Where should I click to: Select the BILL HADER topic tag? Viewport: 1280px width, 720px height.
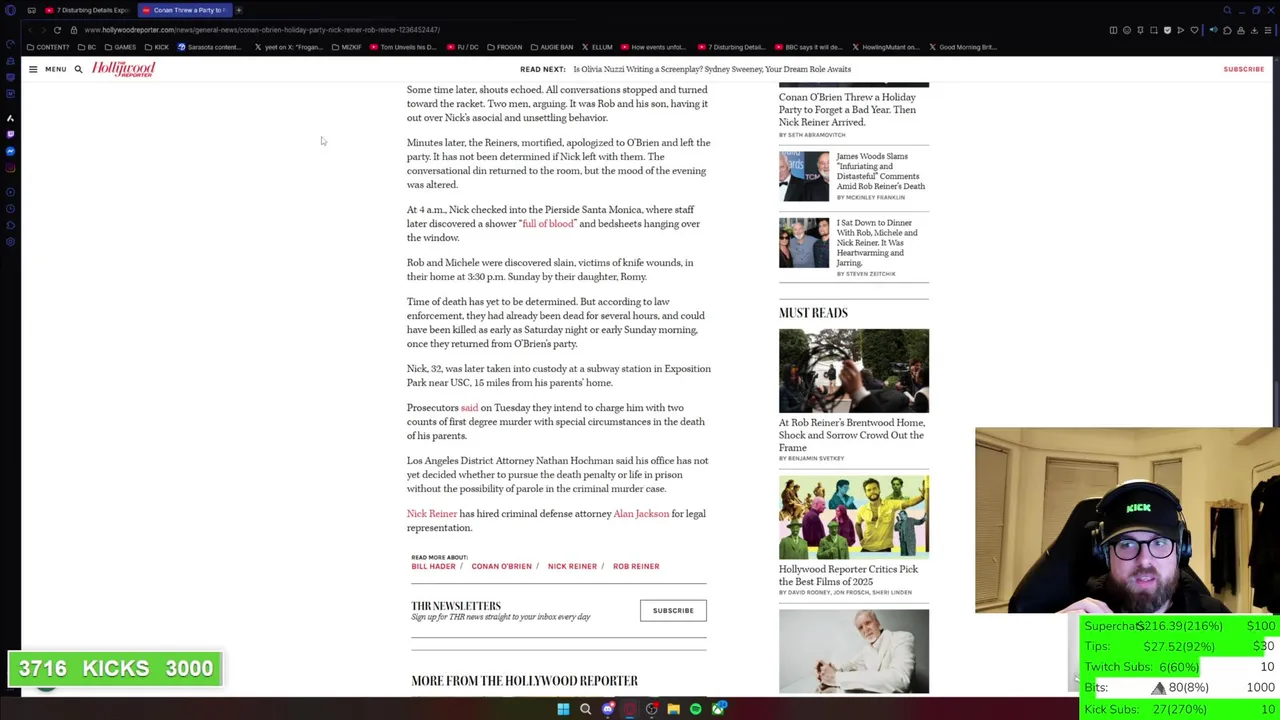click(x=433, y=566)
